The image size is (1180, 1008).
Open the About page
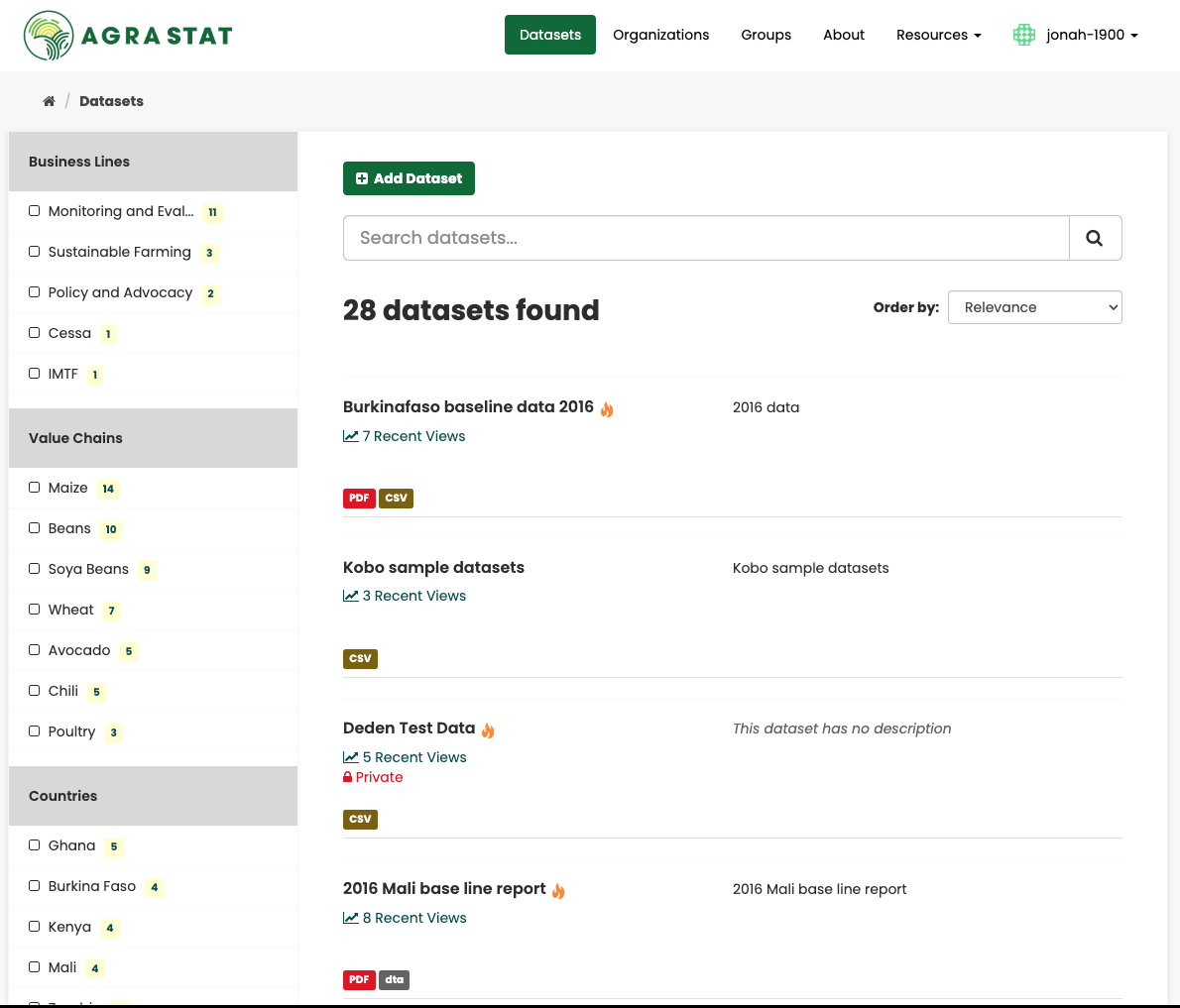click(844, 35)
